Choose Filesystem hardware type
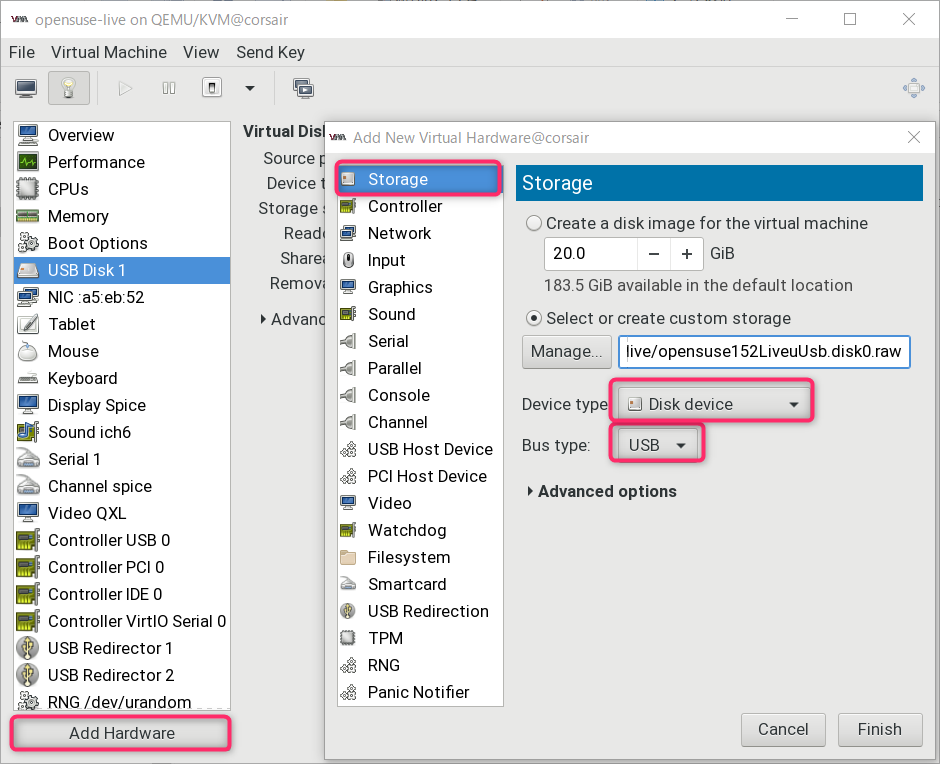Image resolution: width=940 pixels, height=764 pixels. pos(420,557)
